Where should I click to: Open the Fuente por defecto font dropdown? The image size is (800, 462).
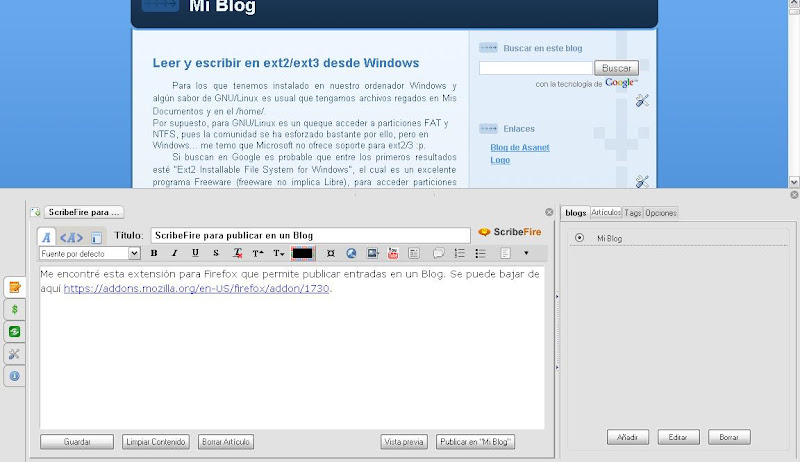(89, 253)
